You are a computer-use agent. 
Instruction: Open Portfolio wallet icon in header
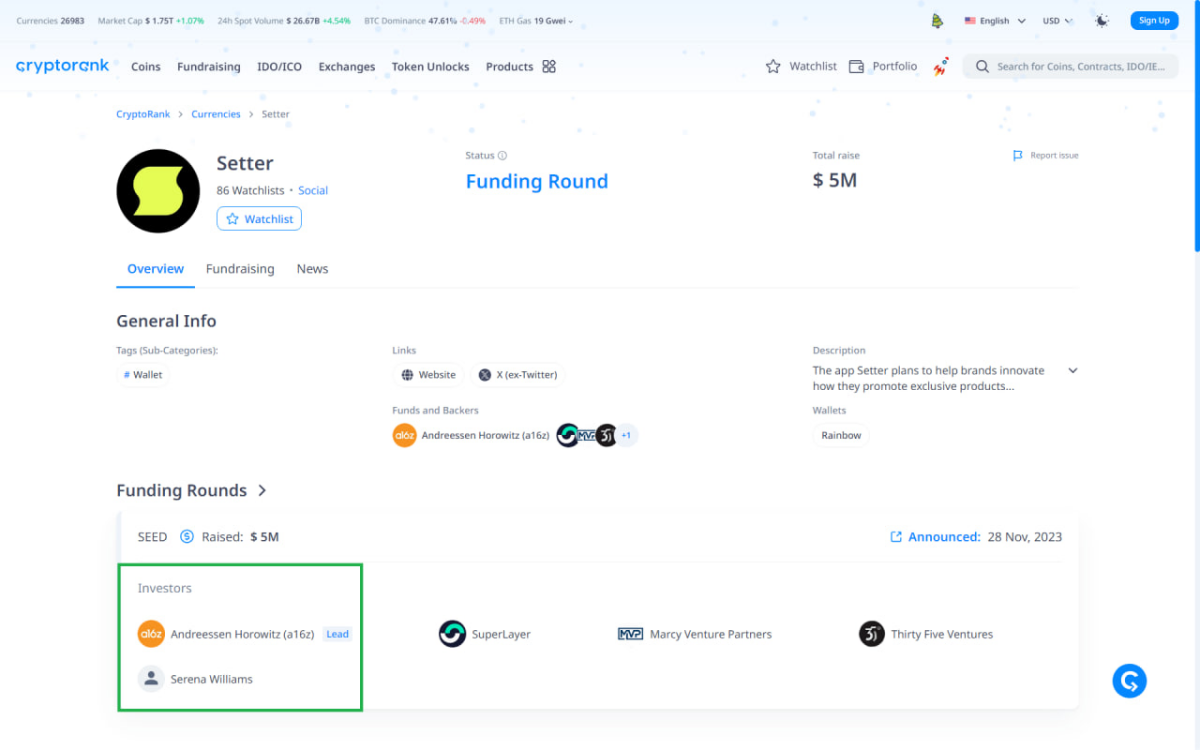pyautogui.click(x=856, y=67)
